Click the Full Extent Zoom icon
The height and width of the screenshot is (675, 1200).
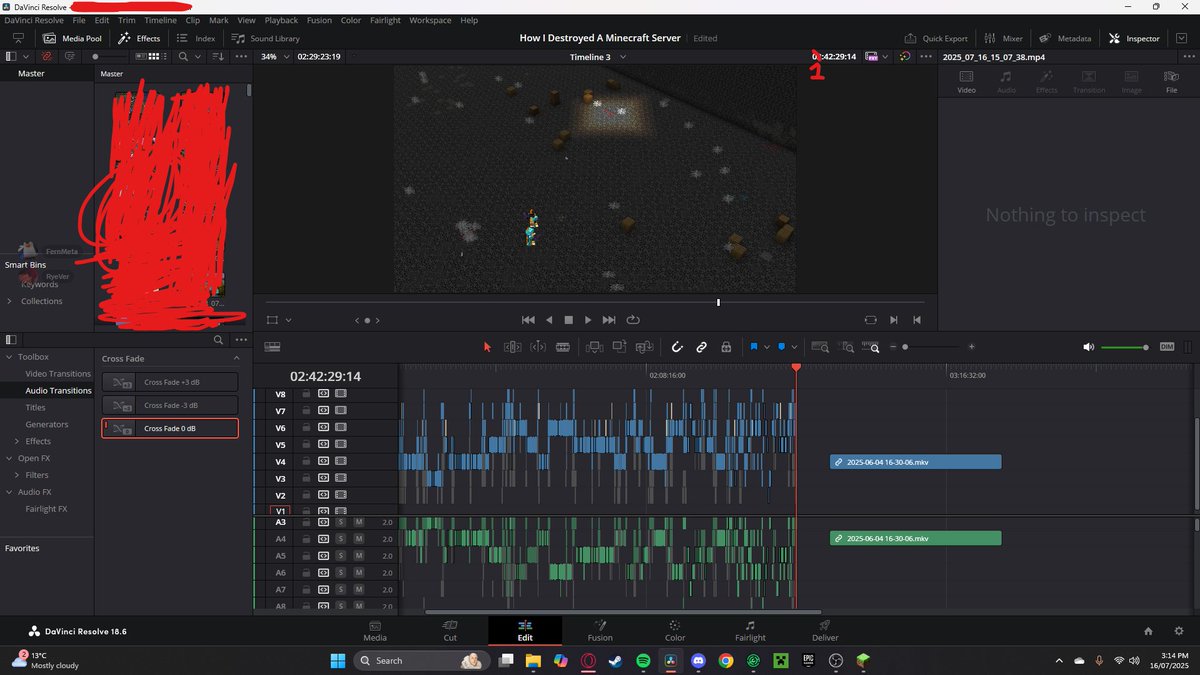point(820,347)
